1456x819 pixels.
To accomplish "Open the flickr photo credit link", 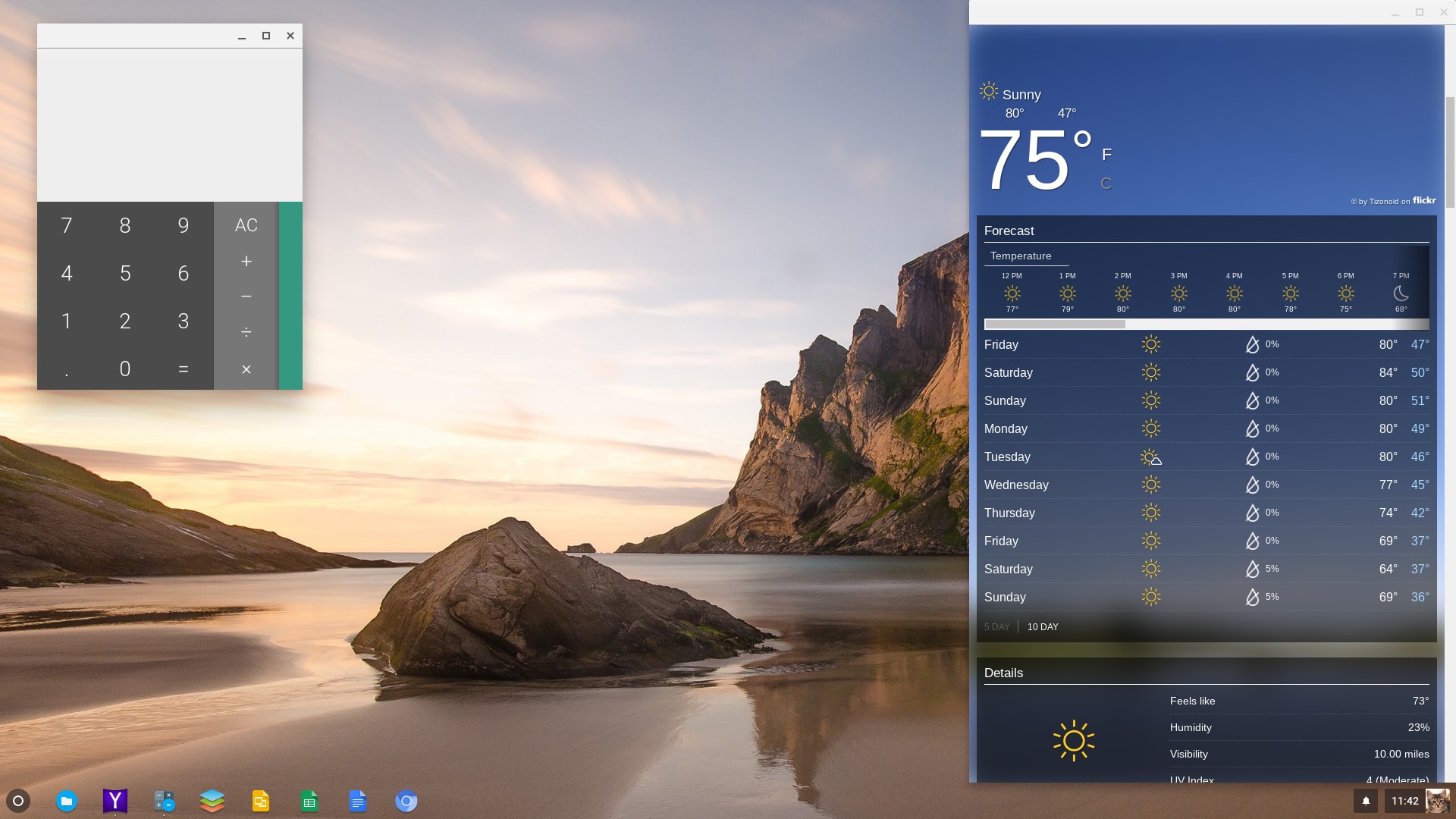I will [x=1423, y=201].
